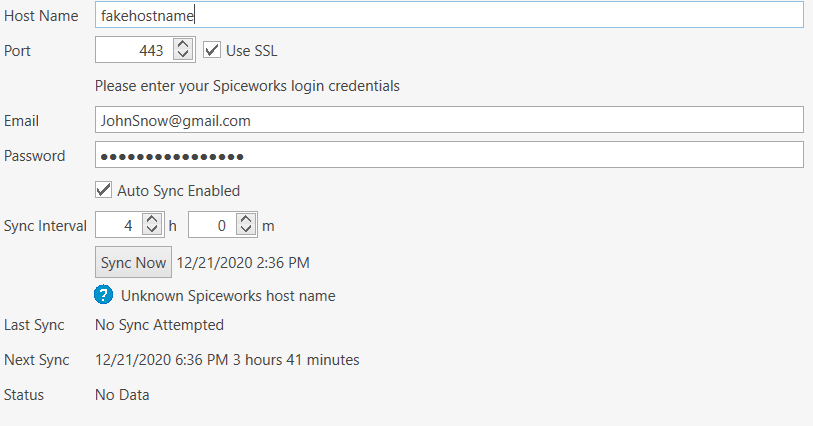Click the No Data status value

coord(122,395)
